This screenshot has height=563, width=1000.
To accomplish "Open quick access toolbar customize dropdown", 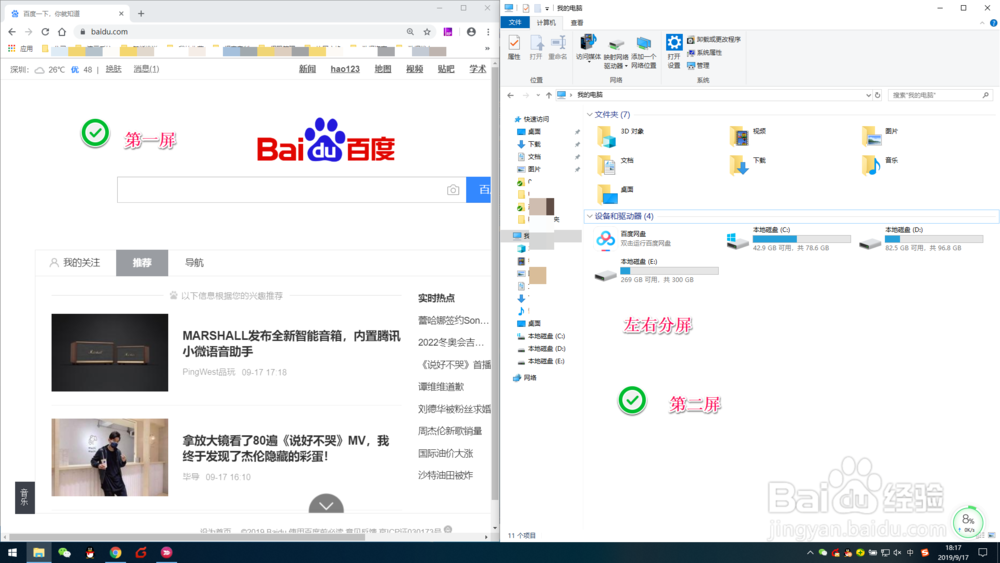I will (x=547, y=8).
